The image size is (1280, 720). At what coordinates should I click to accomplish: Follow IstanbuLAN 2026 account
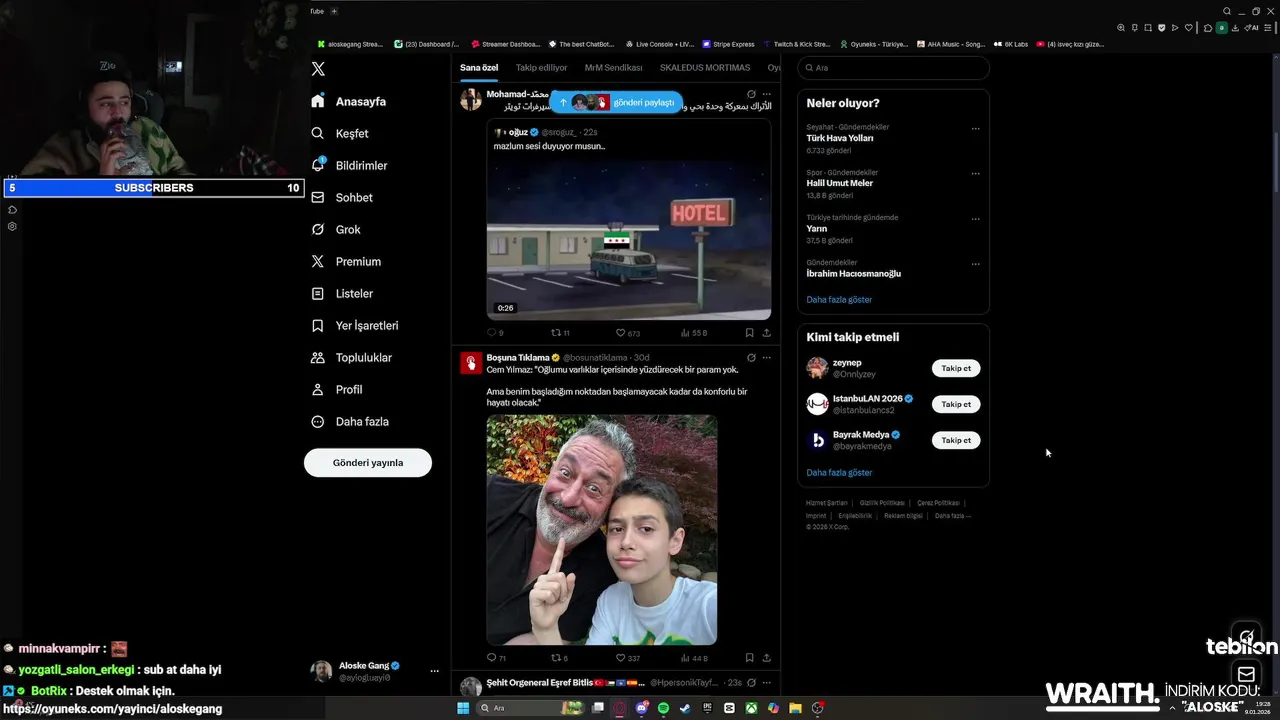pos(956,404)
